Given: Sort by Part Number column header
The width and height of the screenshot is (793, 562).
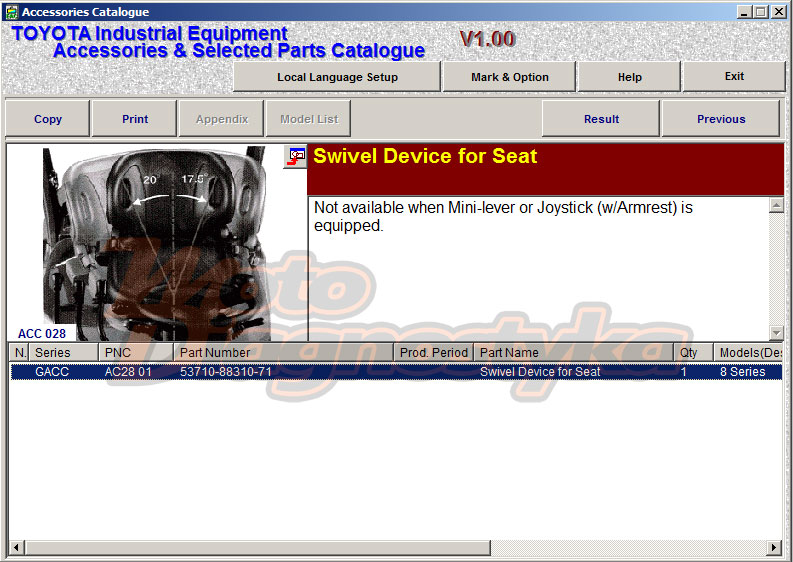Looking at the screenshot, I should 284,353.
